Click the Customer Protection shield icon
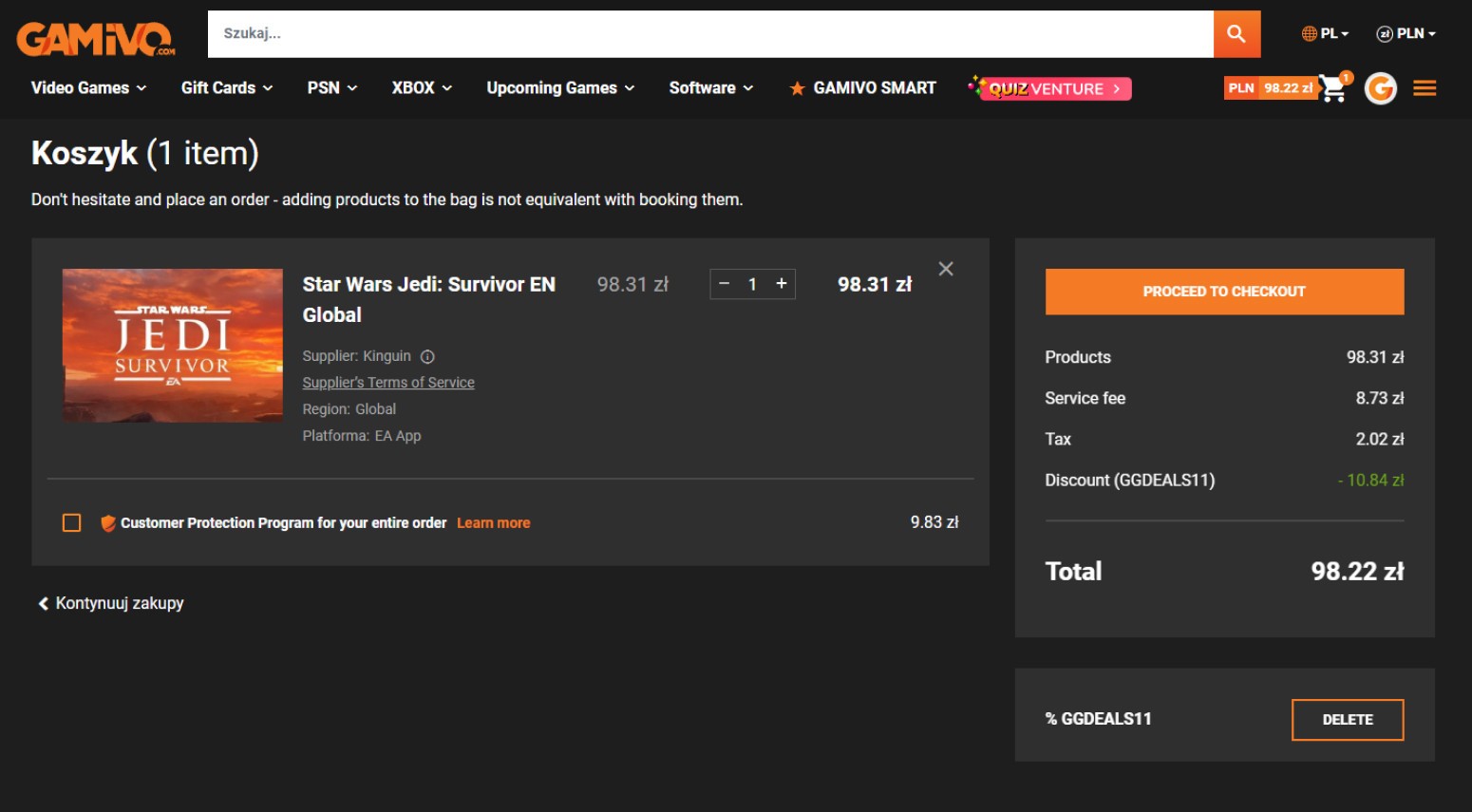Viewport: 1472px width, 812px height. point(107,523)
